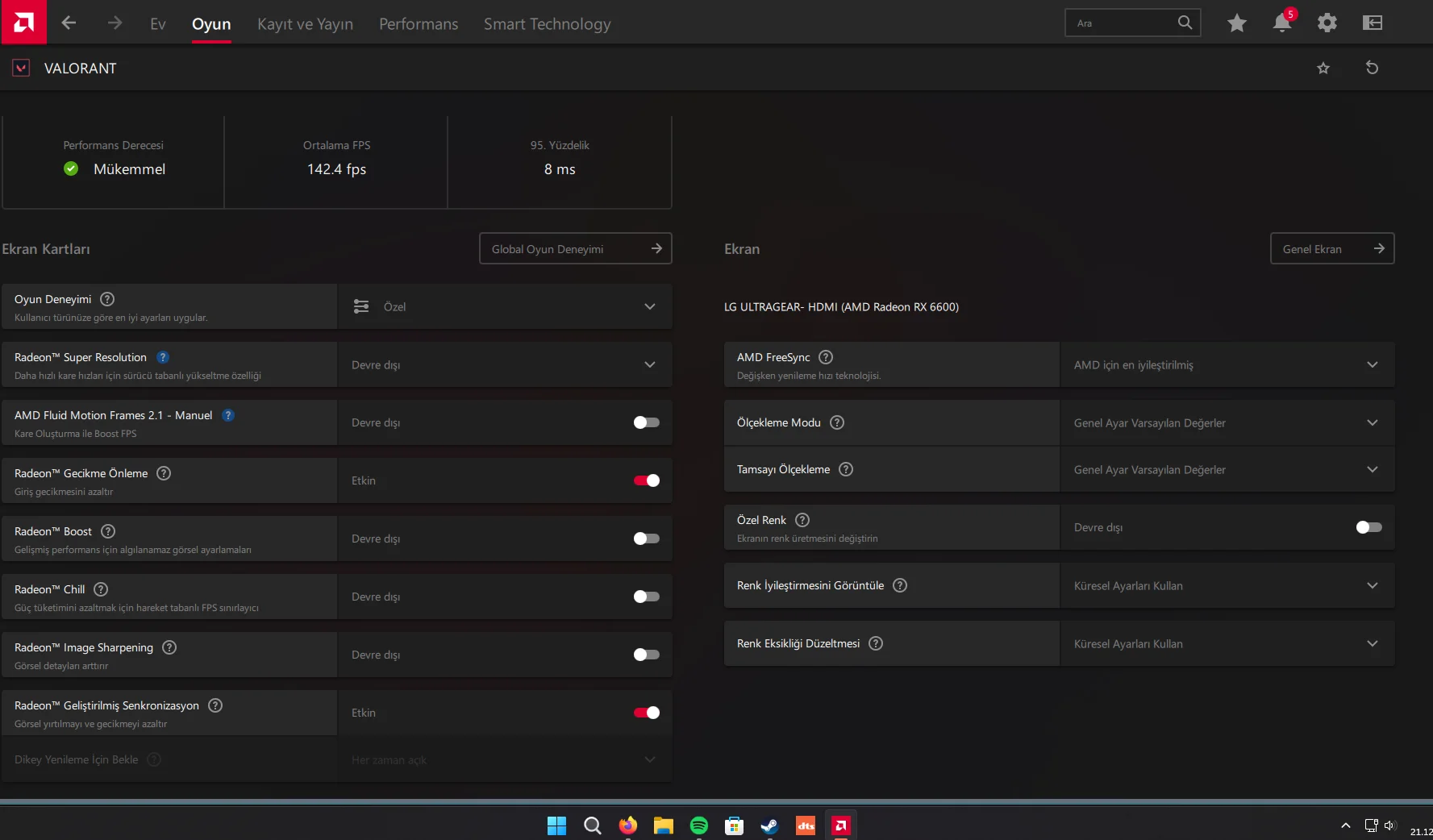Open help for Geliştirilmiş Senkronizasyon
The image size is (1433, 840).
pyautogui.click(x=215, y=705)
